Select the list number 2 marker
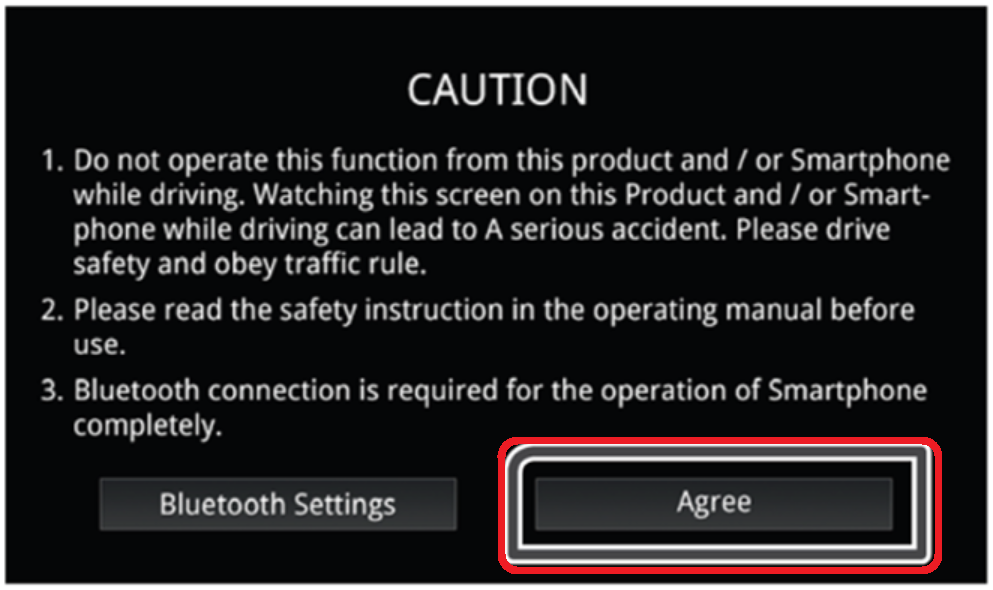Image resolution: width=993 pixels, height=590 pixels. tap(53, 310)
